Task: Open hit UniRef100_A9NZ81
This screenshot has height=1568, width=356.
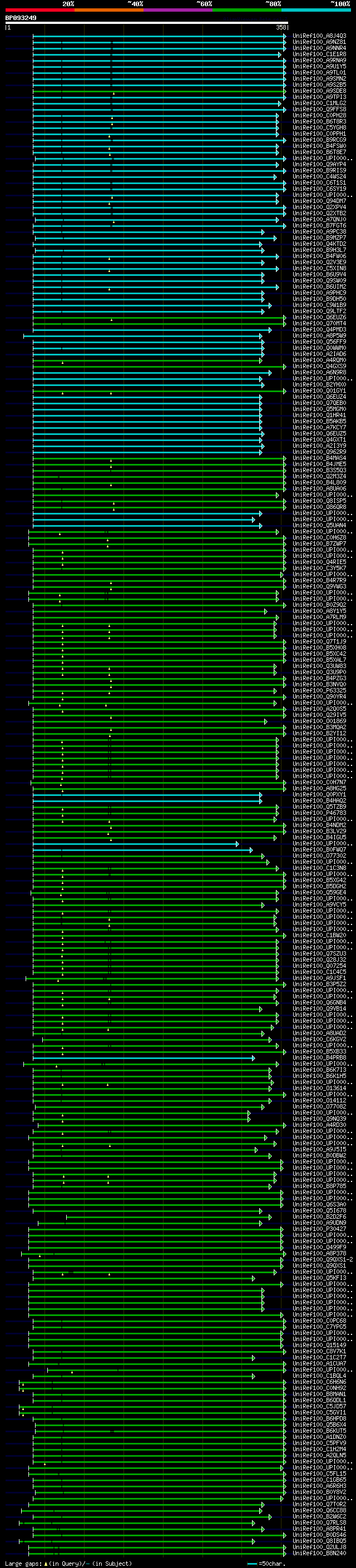Action: click(319, 42)
